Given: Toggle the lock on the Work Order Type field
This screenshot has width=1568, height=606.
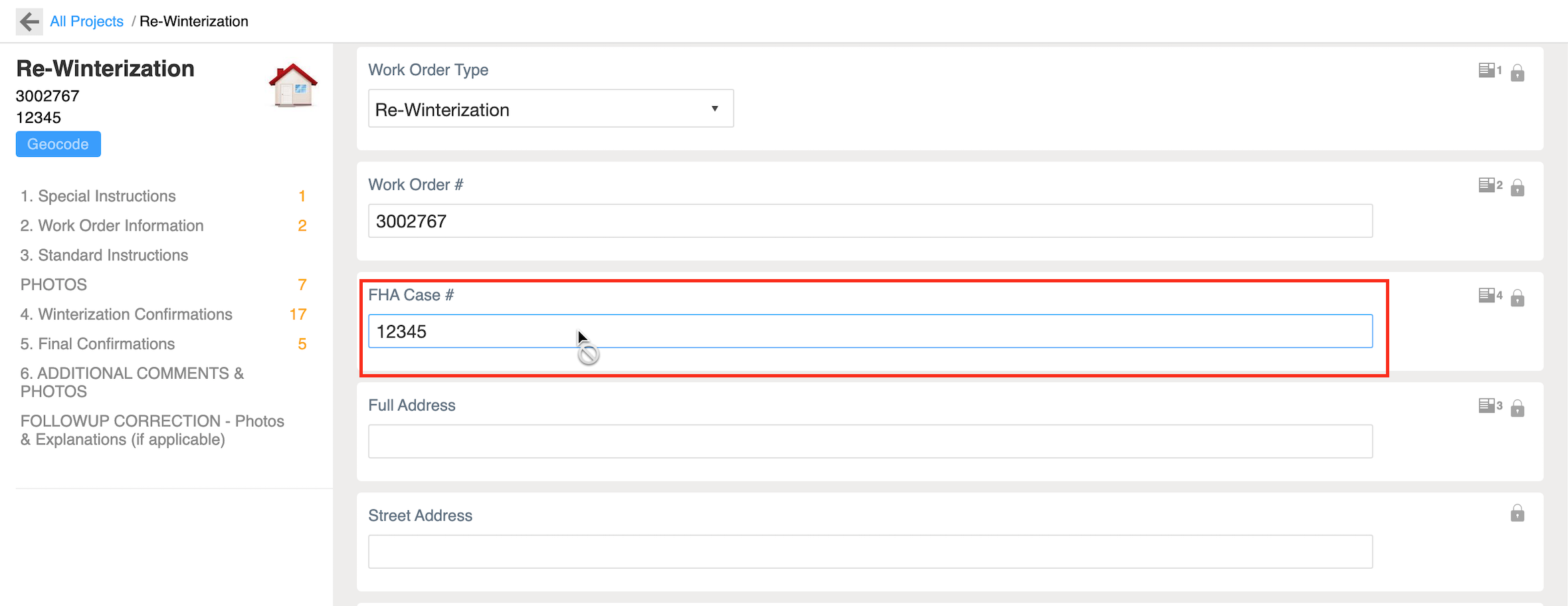Looking at the screenshot, I should click(1518, 72).
